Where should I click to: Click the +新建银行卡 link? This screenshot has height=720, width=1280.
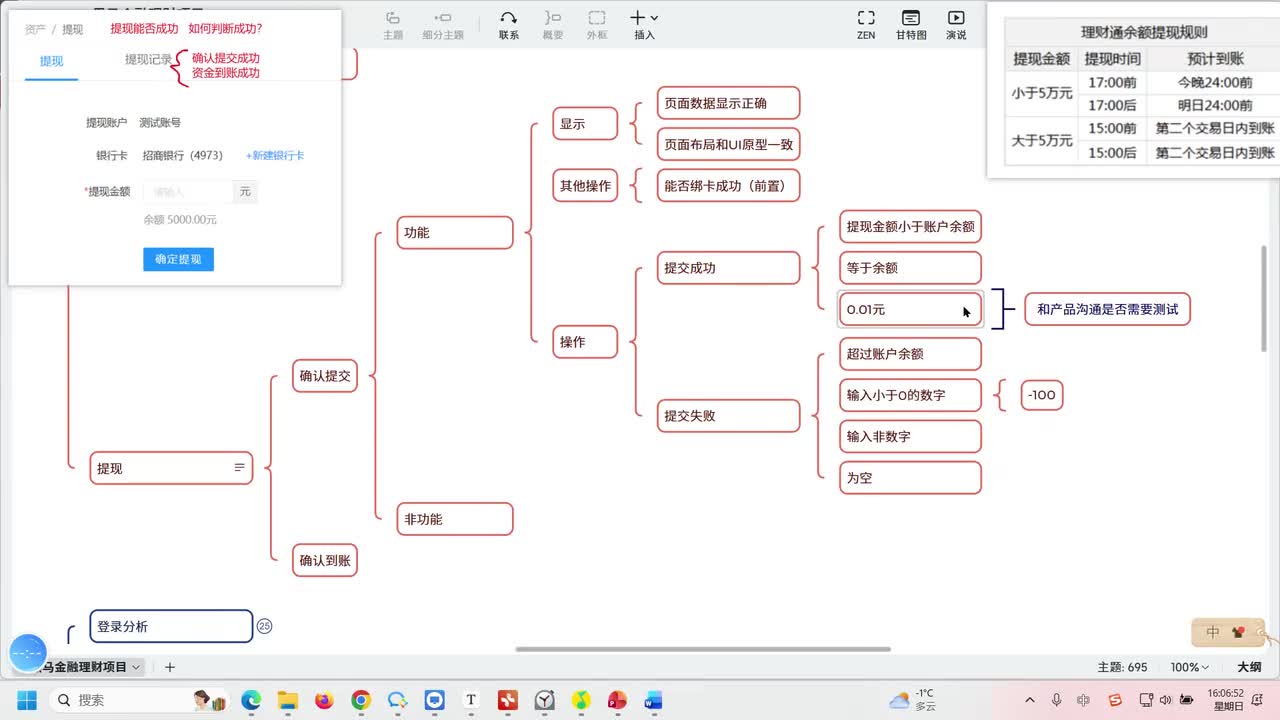click(275, 155)
